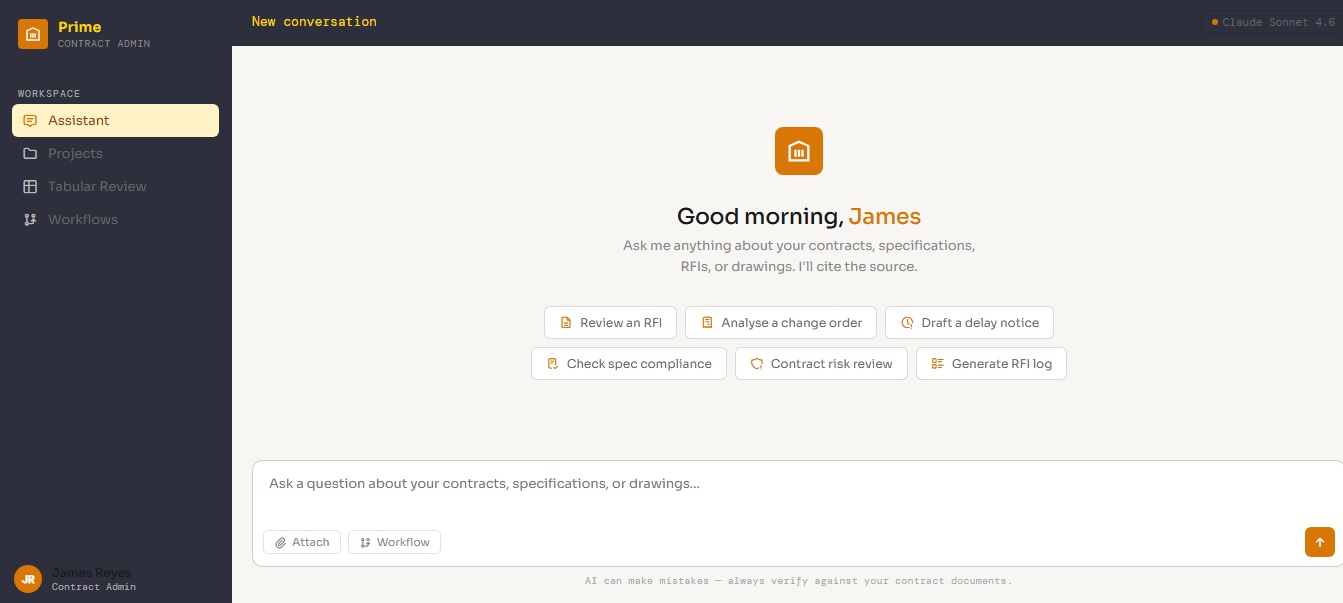Click the Projects folder icon
This screenshot has height=603, width=1343.
[30, 153]
